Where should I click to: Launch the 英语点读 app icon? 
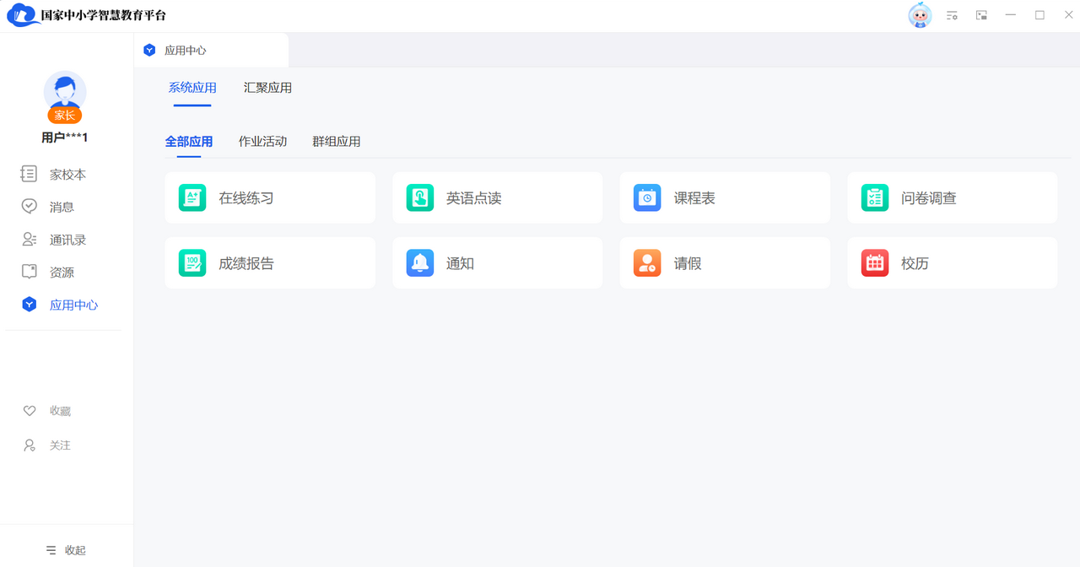(x=420, y=198)
